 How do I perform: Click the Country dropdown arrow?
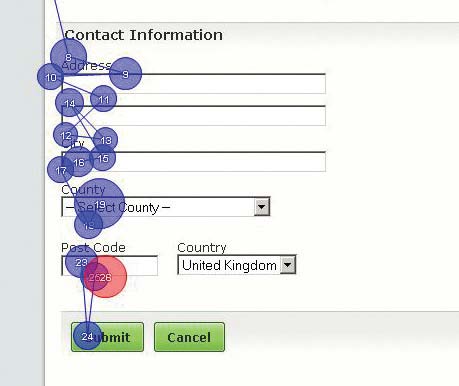click(x=288, y=265)
